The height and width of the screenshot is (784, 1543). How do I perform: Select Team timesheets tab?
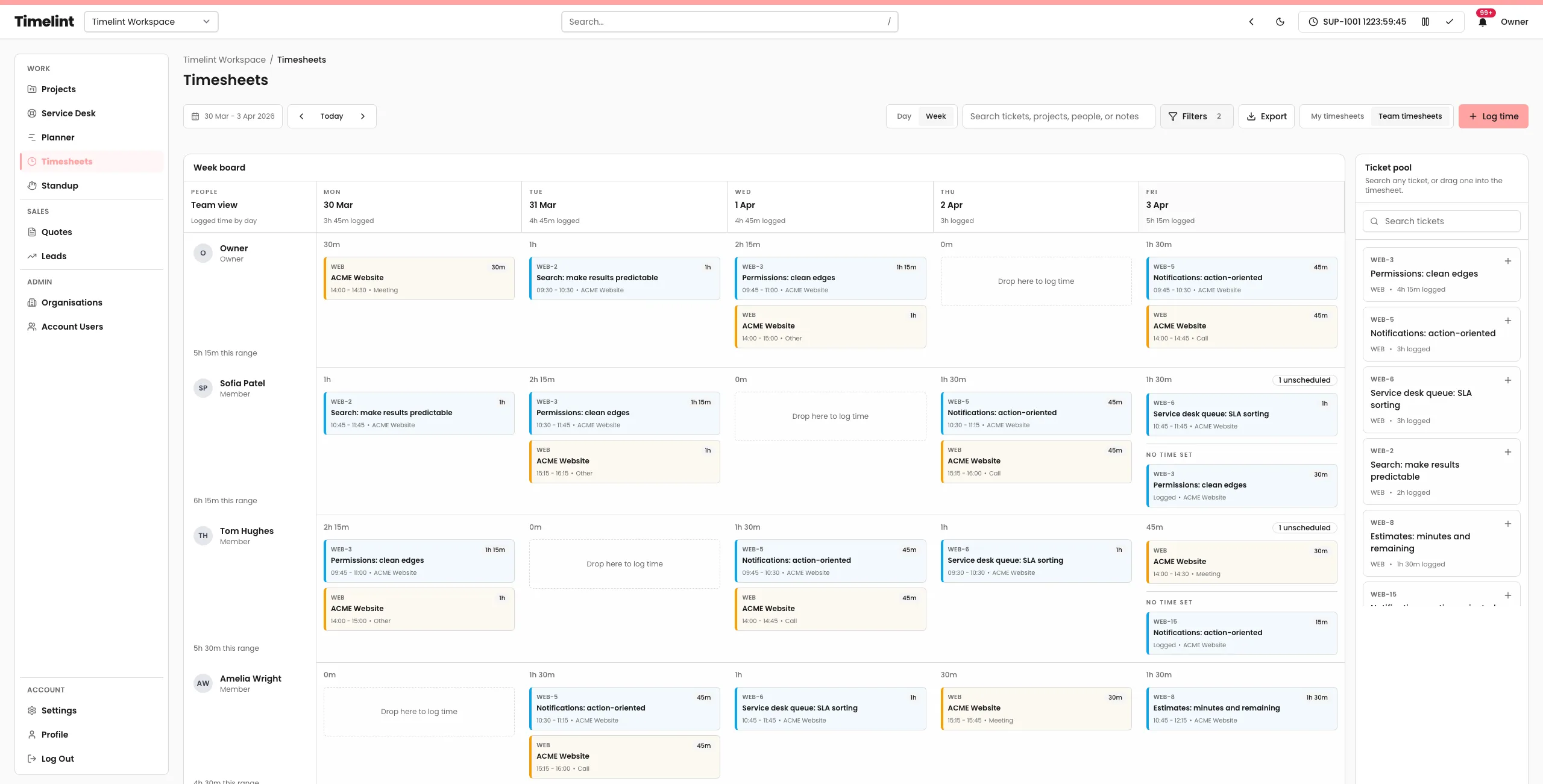(x=1410, y=116)
